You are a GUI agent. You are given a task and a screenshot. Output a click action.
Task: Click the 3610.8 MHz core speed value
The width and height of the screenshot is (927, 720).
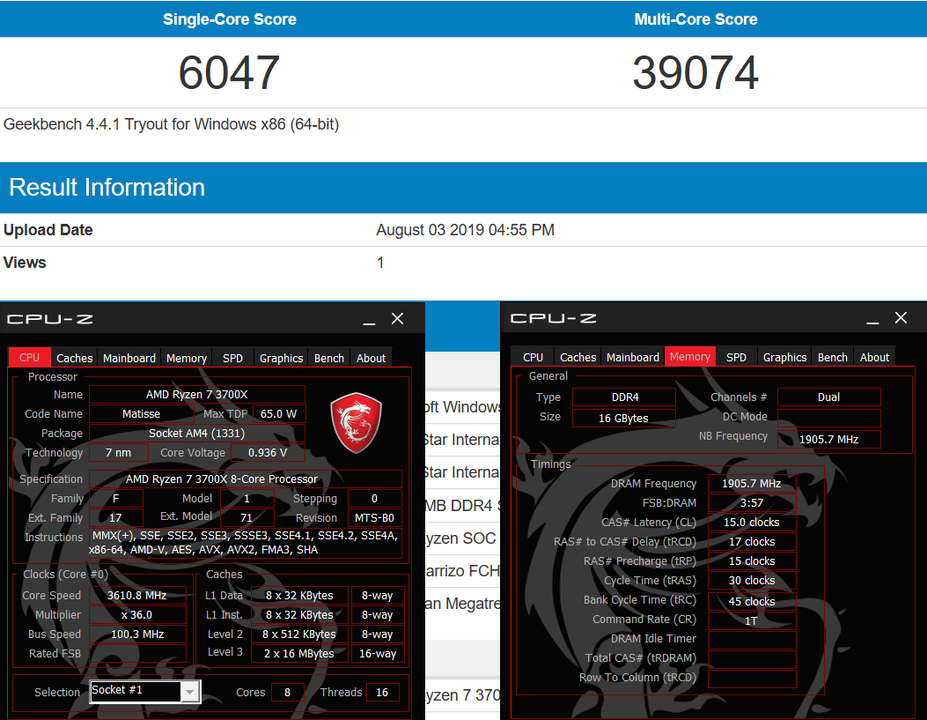click(137, 595)
